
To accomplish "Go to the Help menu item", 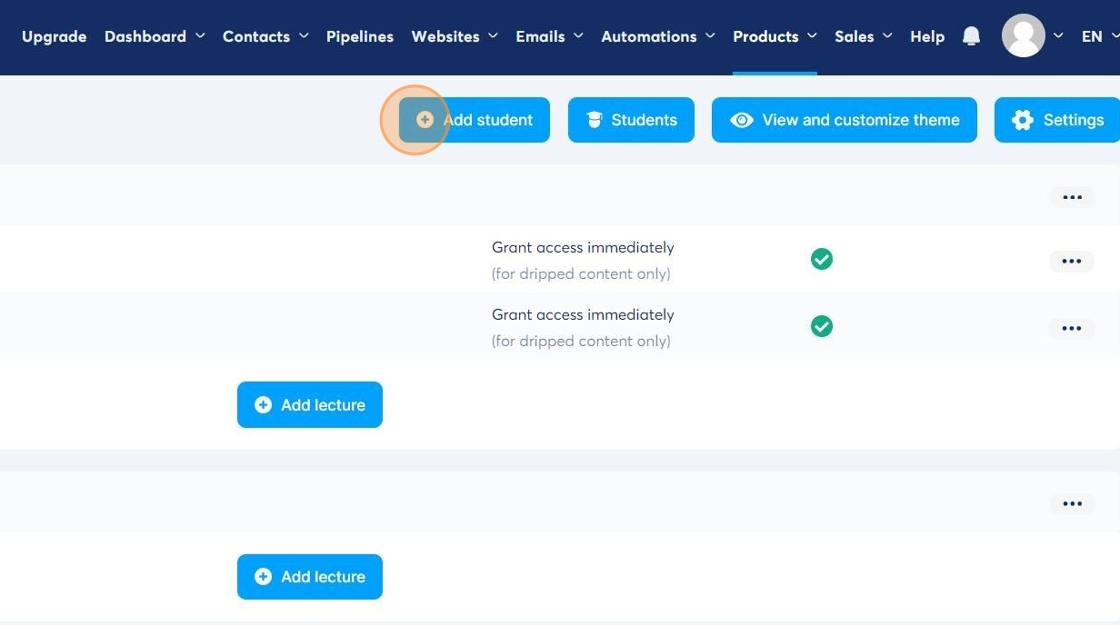I will pos(927,36).
